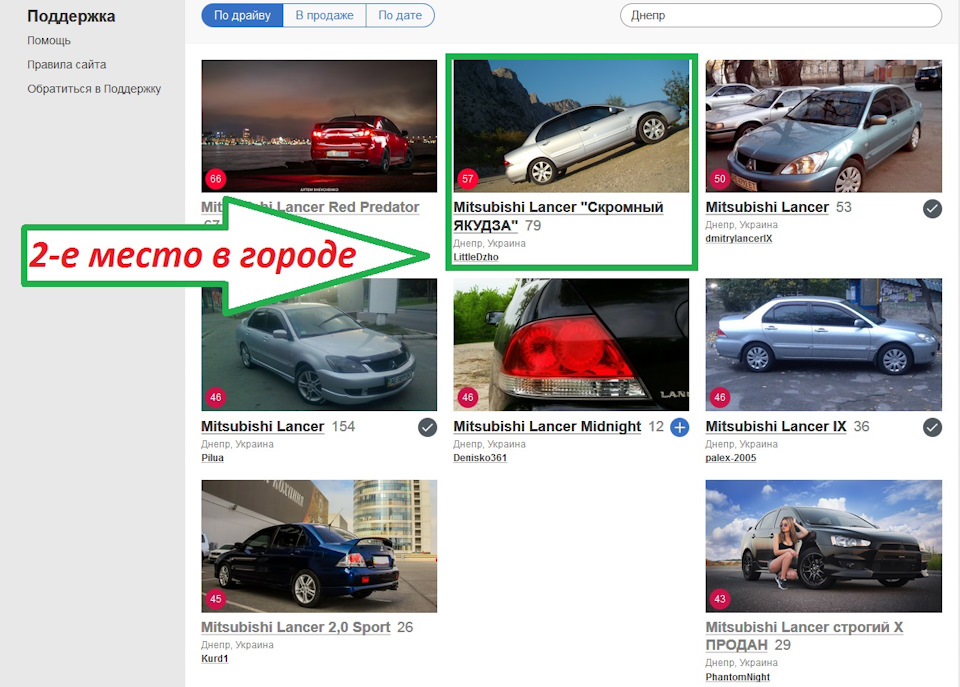
Task: Open PhantomNight user profile
Action: point(737,677)
